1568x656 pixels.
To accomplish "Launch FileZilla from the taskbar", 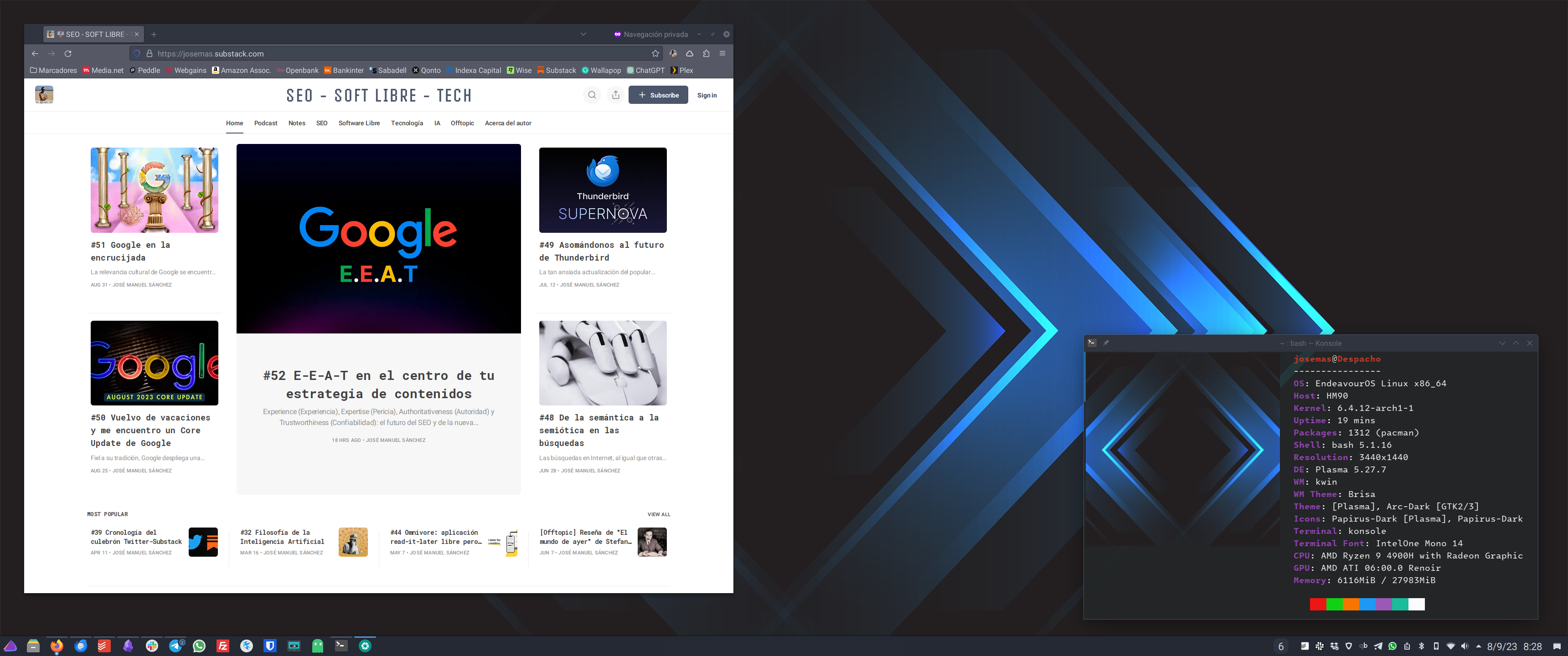I will coord(223,646).
